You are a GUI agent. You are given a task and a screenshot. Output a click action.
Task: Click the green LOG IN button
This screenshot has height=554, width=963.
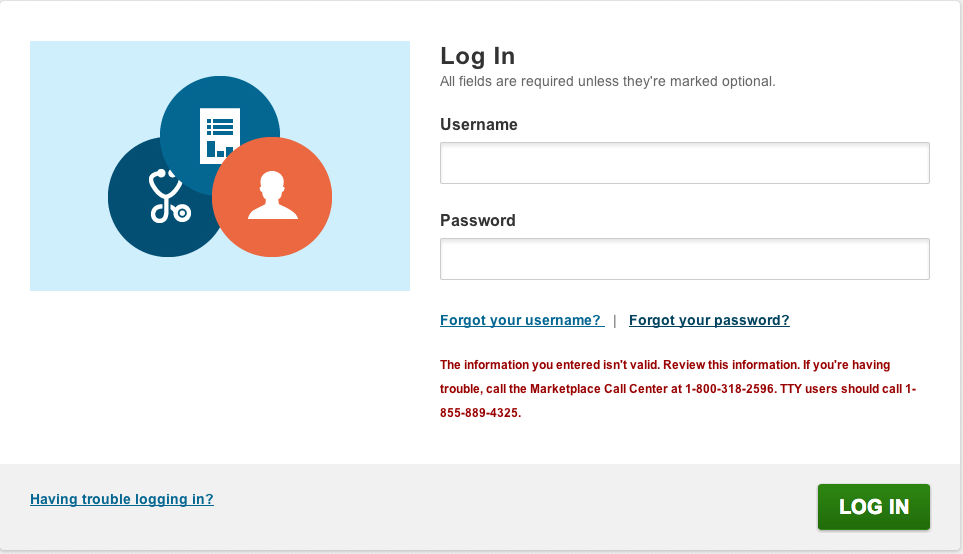coord(873,507)
